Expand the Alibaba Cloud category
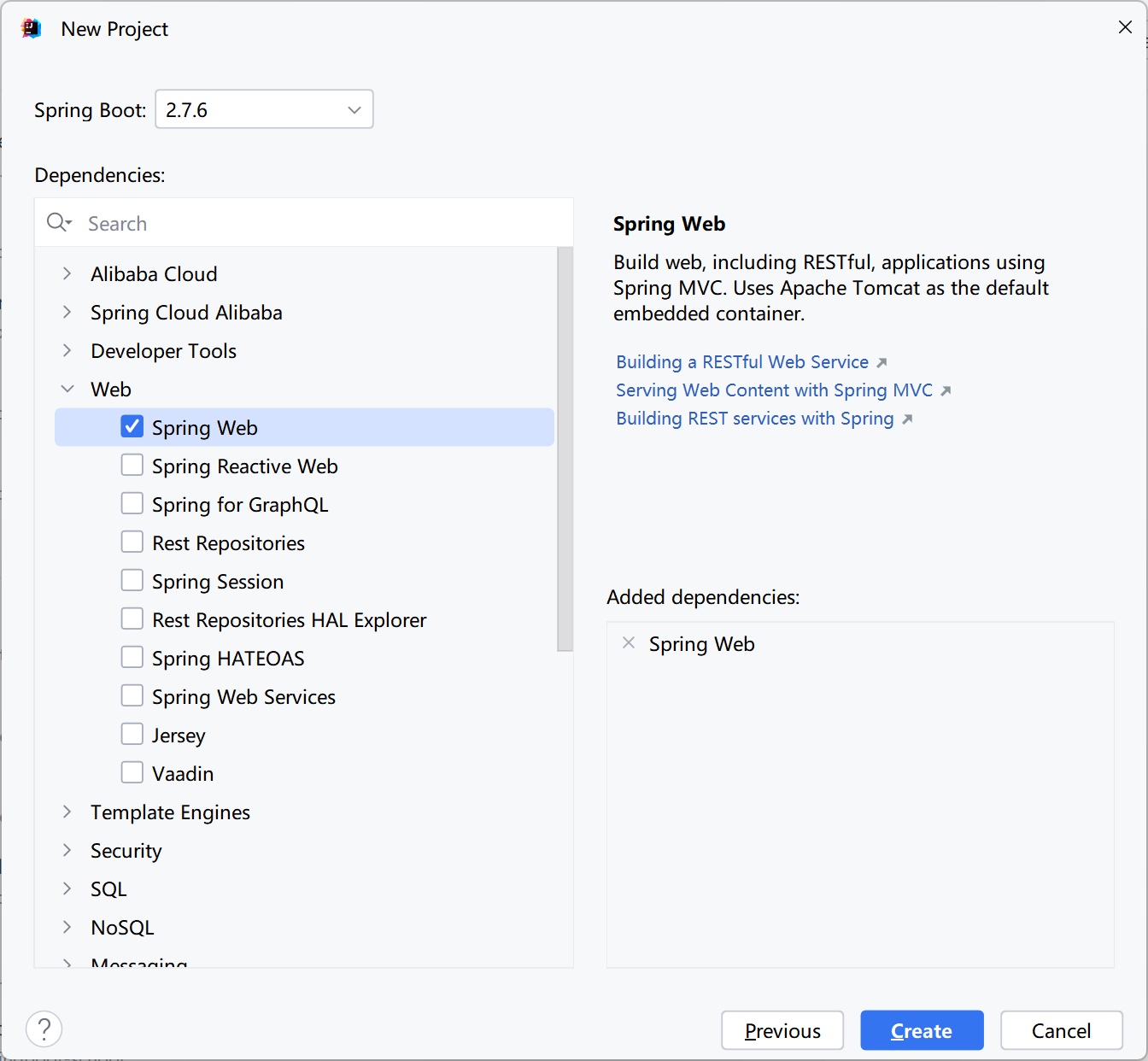 click(x=67, y=273)
